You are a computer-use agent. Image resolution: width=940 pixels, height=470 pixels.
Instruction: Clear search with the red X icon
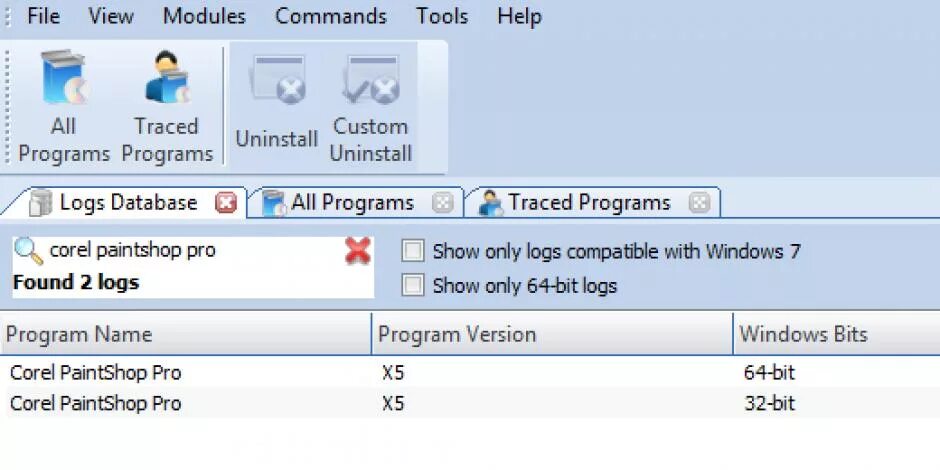coord(358,251)
